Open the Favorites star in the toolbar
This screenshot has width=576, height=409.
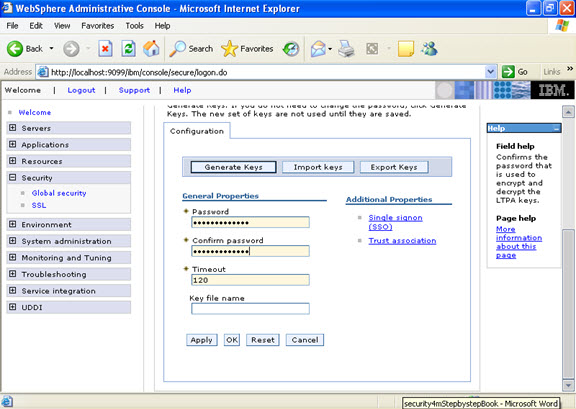click(x=247, y=49)
